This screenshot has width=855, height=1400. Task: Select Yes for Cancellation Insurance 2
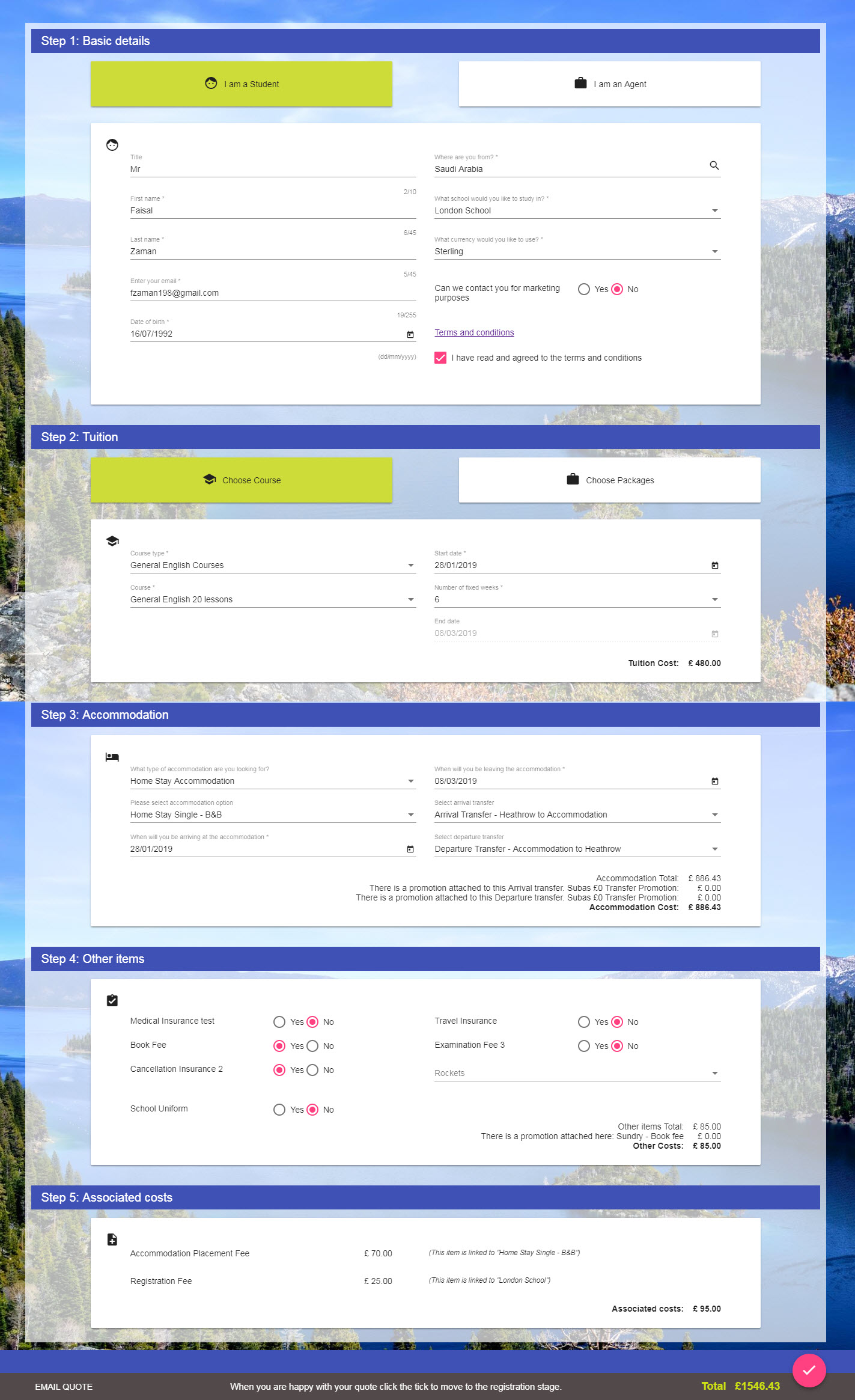(279, 1070)
